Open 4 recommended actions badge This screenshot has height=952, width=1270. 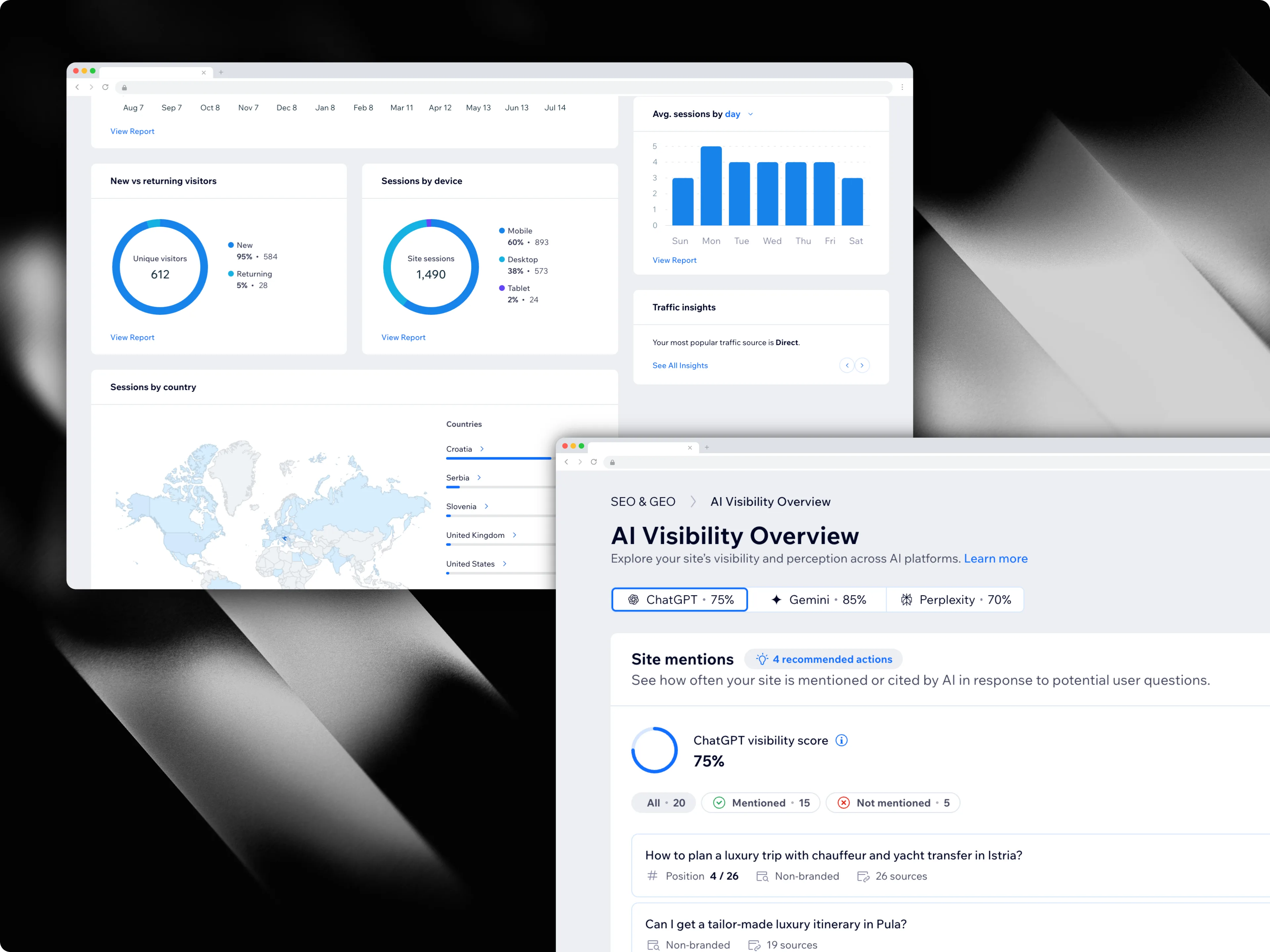824,659
